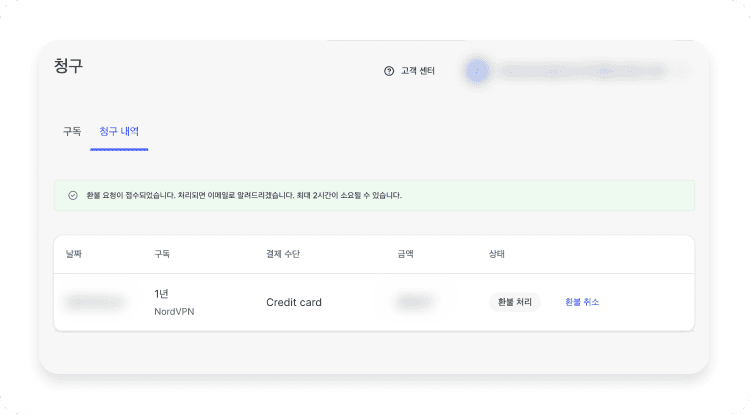Click the NordVPN product name text
The image size is (750, 414).
tap(174, 312)
